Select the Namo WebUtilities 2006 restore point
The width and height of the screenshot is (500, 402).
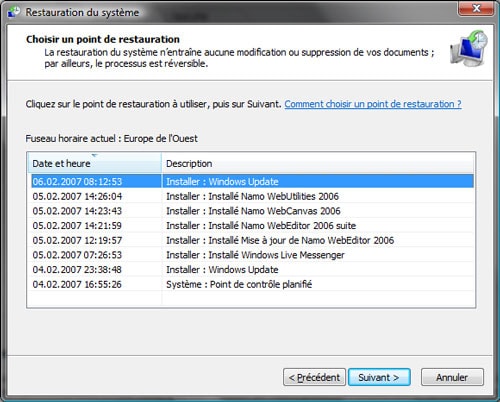252,196
